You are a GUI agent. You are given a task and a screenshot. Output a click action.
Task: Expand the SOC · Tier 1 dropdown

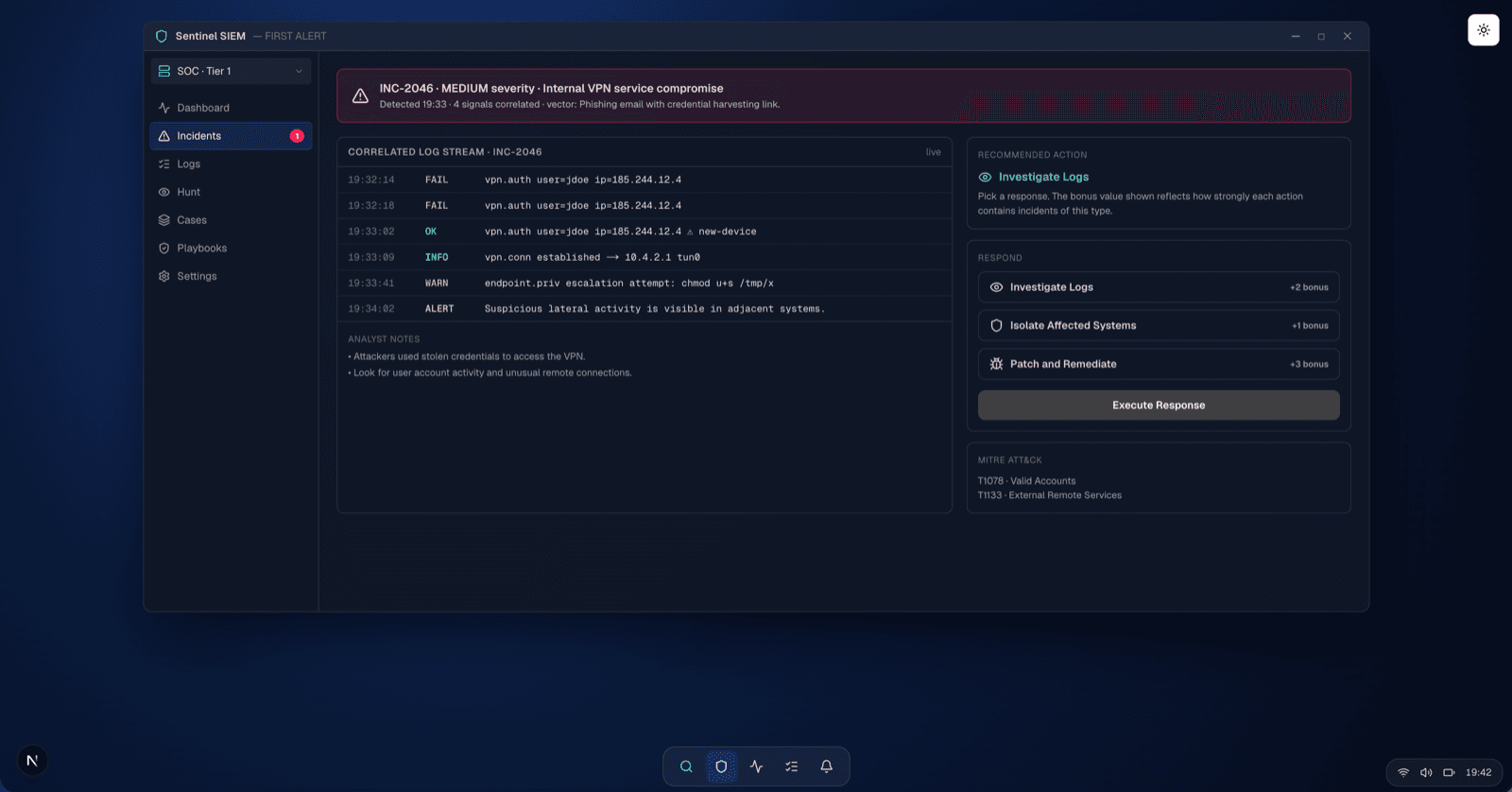click(231, 71)
